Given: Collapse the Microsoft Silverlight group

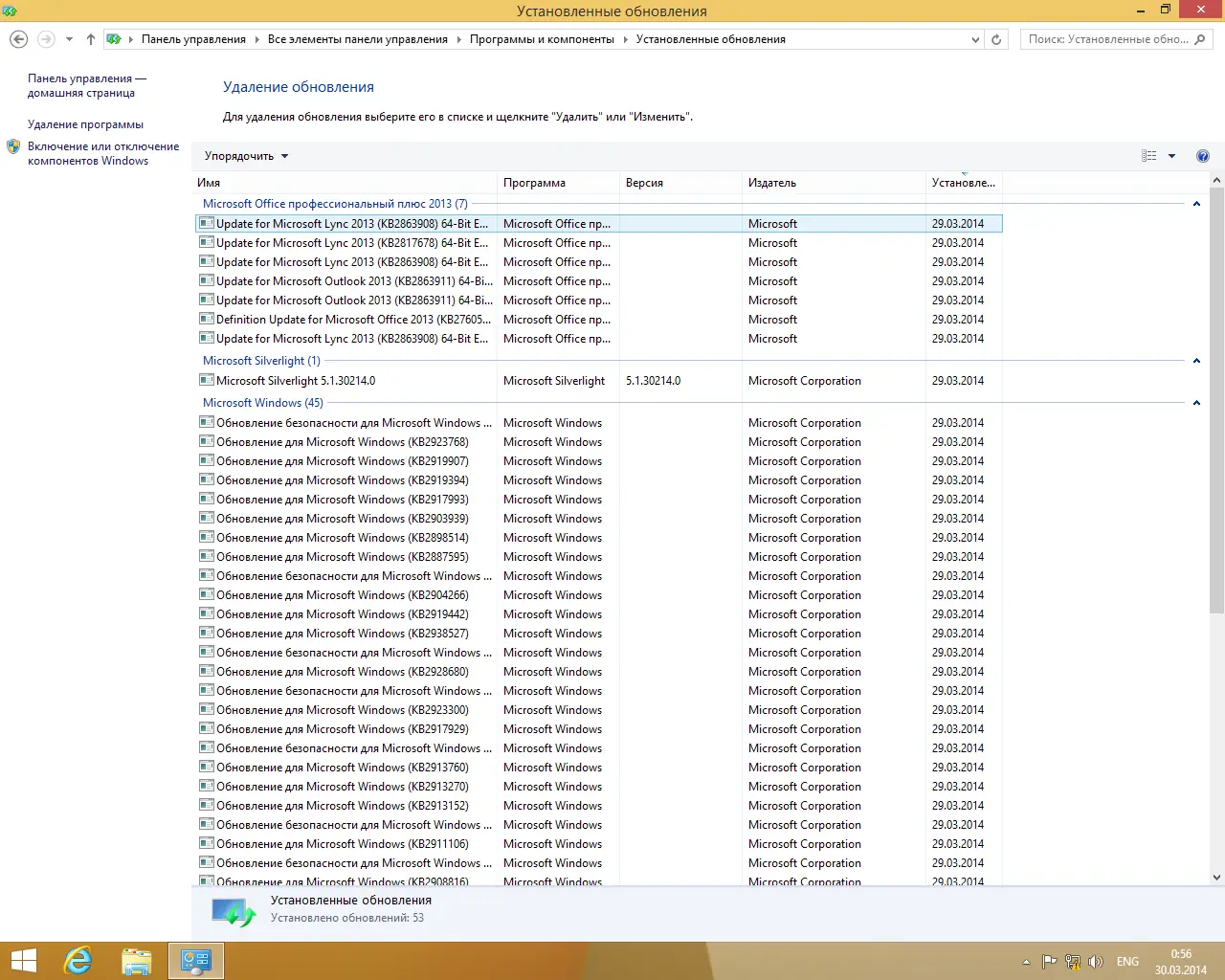Looking at the screenshot, I should (1196, 361).
